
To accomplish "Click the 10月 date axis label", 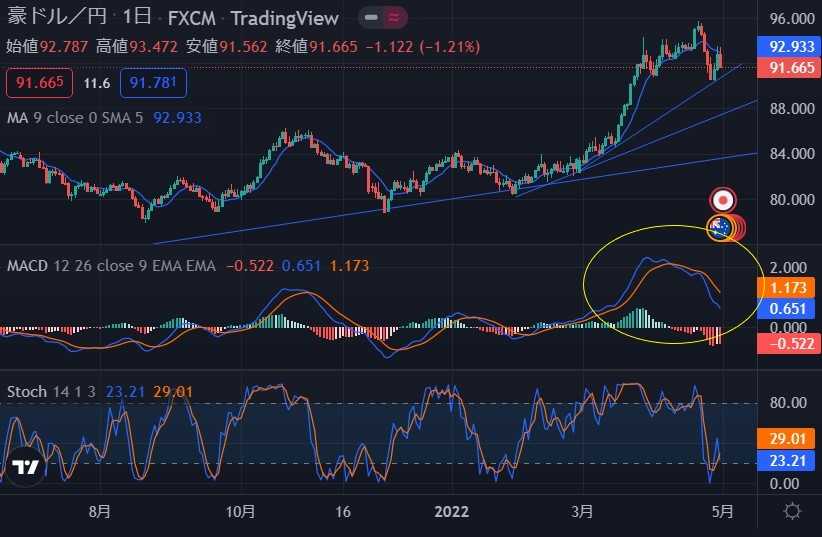I will coord(240,511).
